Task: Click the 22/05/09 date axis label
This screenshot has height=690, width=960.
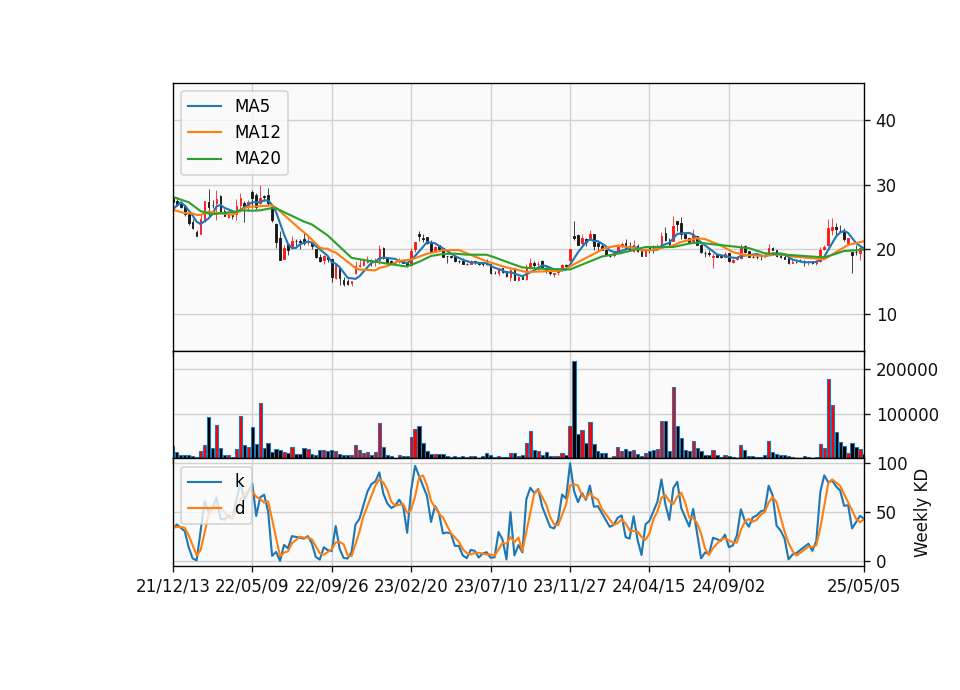Action: (x=252, y=586)
